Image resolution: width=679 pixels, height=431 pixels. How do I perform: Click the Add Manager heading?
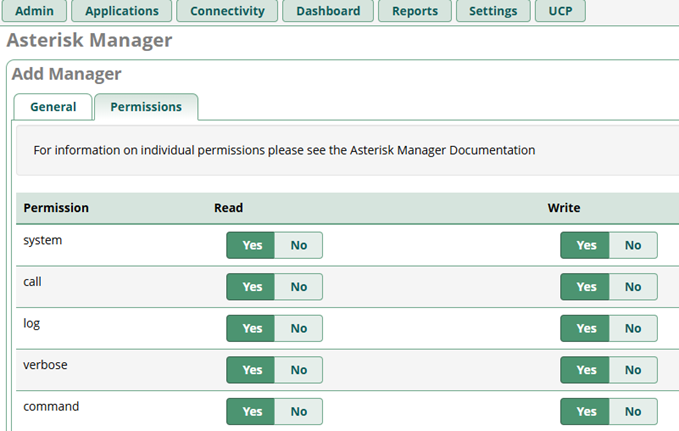coord(66,74)
